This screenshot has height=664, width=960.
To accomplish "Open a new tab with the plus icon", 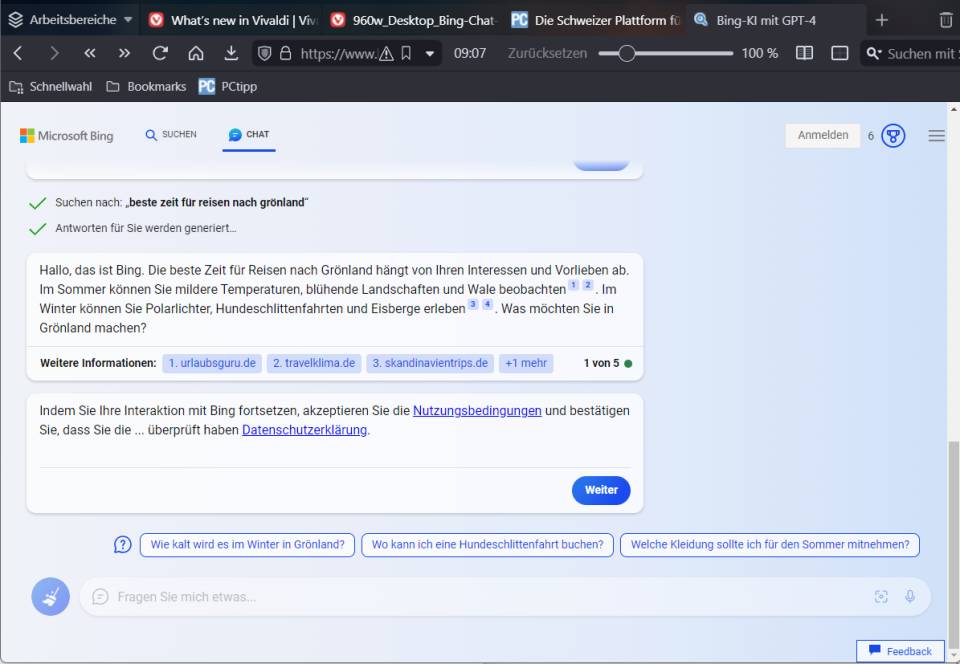I will (x=882, y=20).
